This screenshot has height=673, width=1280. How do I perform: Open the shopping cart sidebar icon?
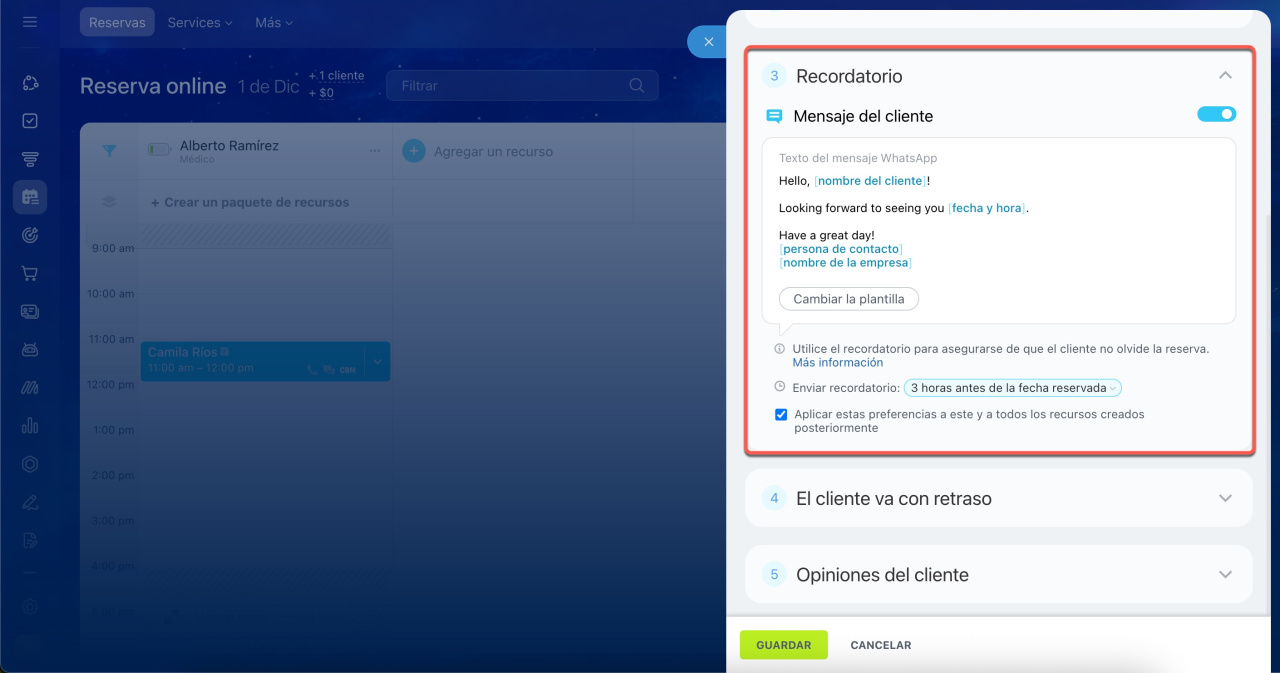tap(30, 273)
